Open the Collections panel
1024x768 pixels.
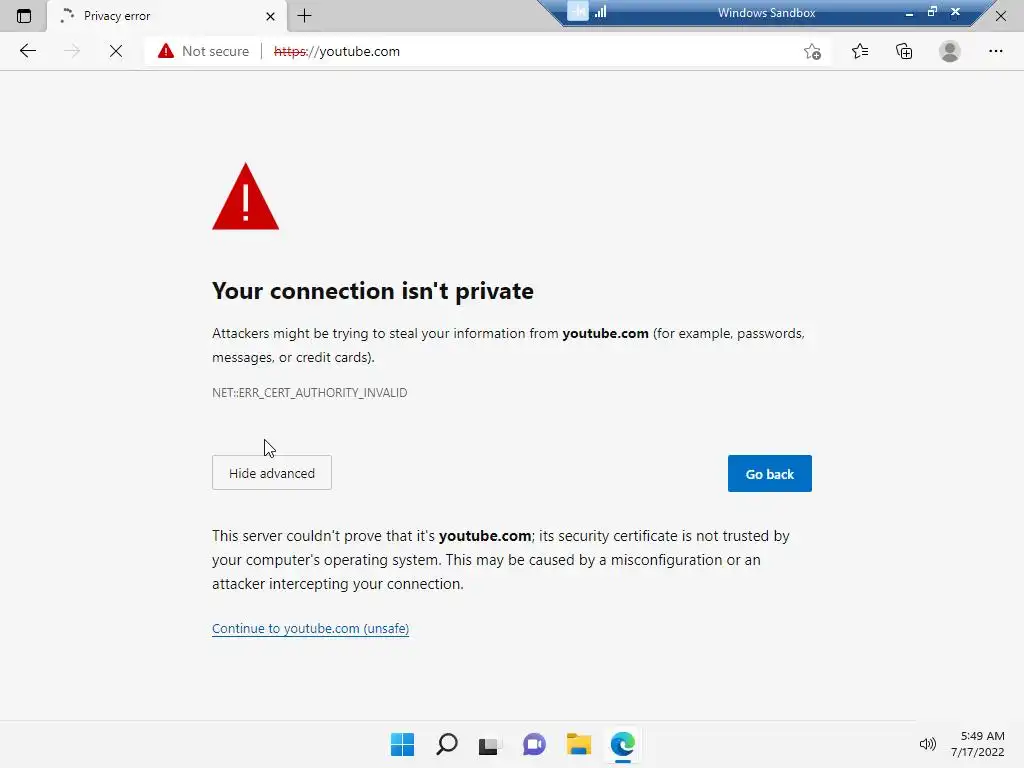point(904,51)
